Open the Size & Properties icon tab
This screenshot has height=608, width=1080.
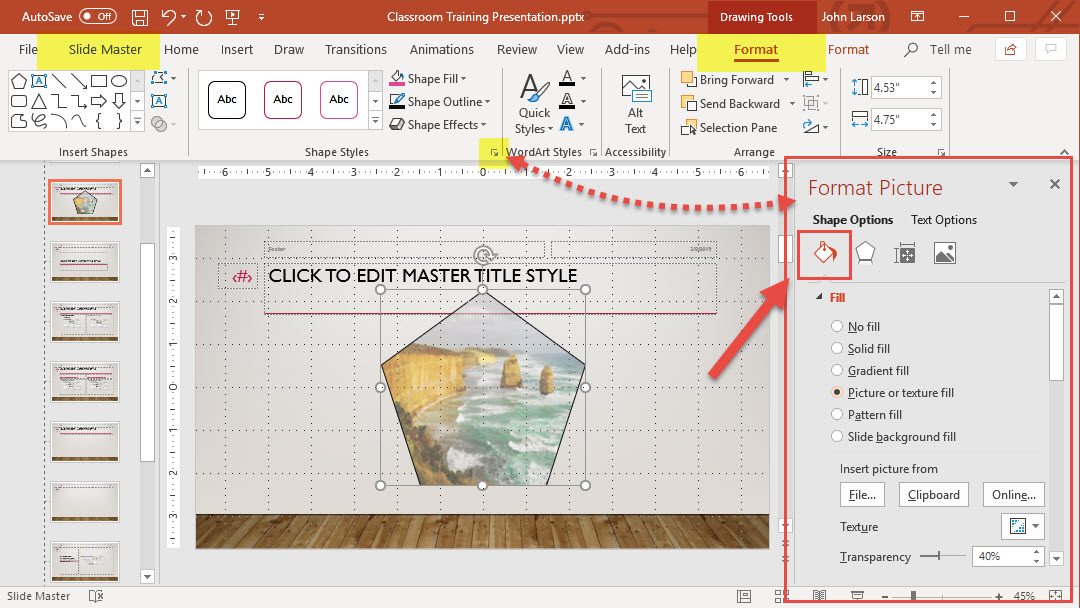[x=905, y=254]
